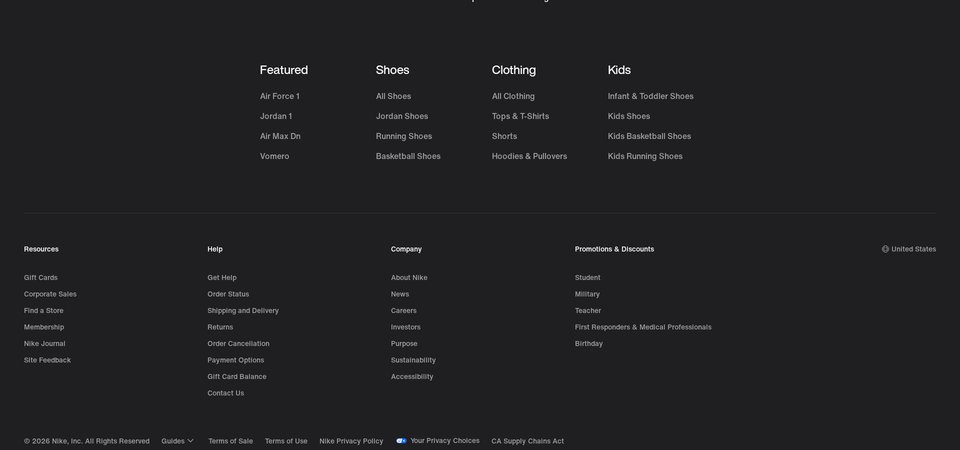Open Terms of Use
Screen dimensions: 960x450
[286, 441]
